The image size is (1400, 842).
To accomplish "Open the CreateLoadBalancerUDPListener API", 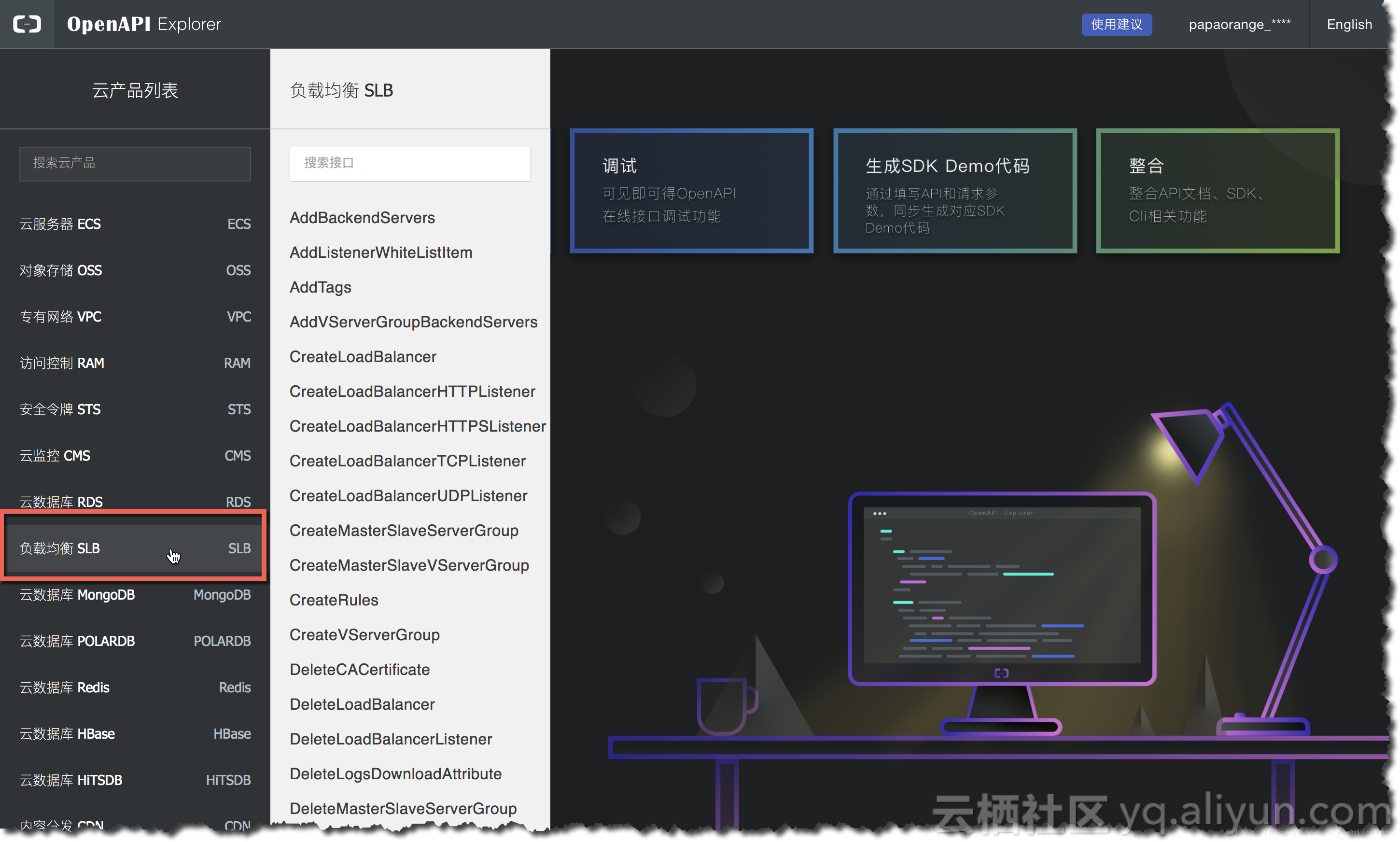I will coord(408,495).
